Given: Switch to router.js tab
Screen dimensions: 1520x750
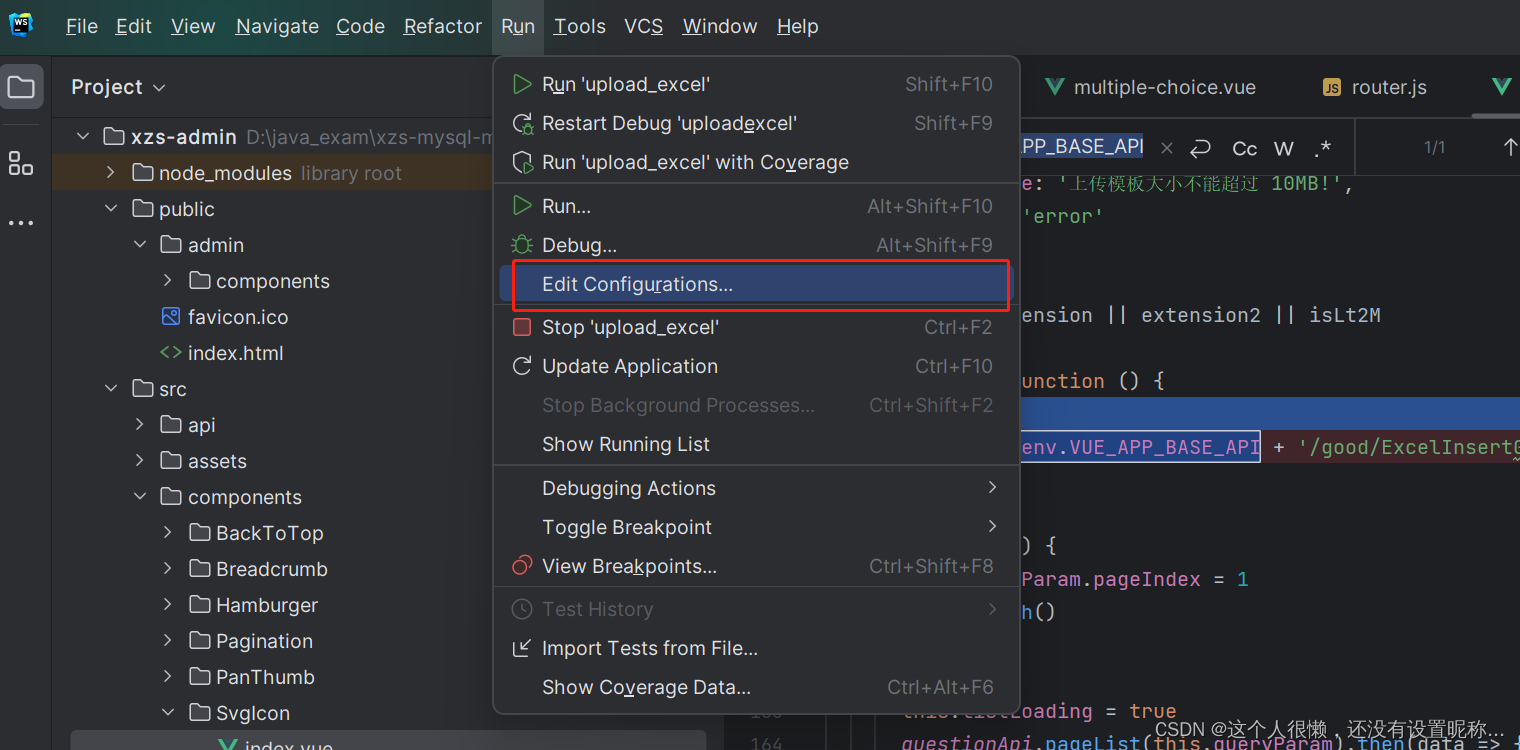Looking at the screenshot, I should click(1375, 88).
